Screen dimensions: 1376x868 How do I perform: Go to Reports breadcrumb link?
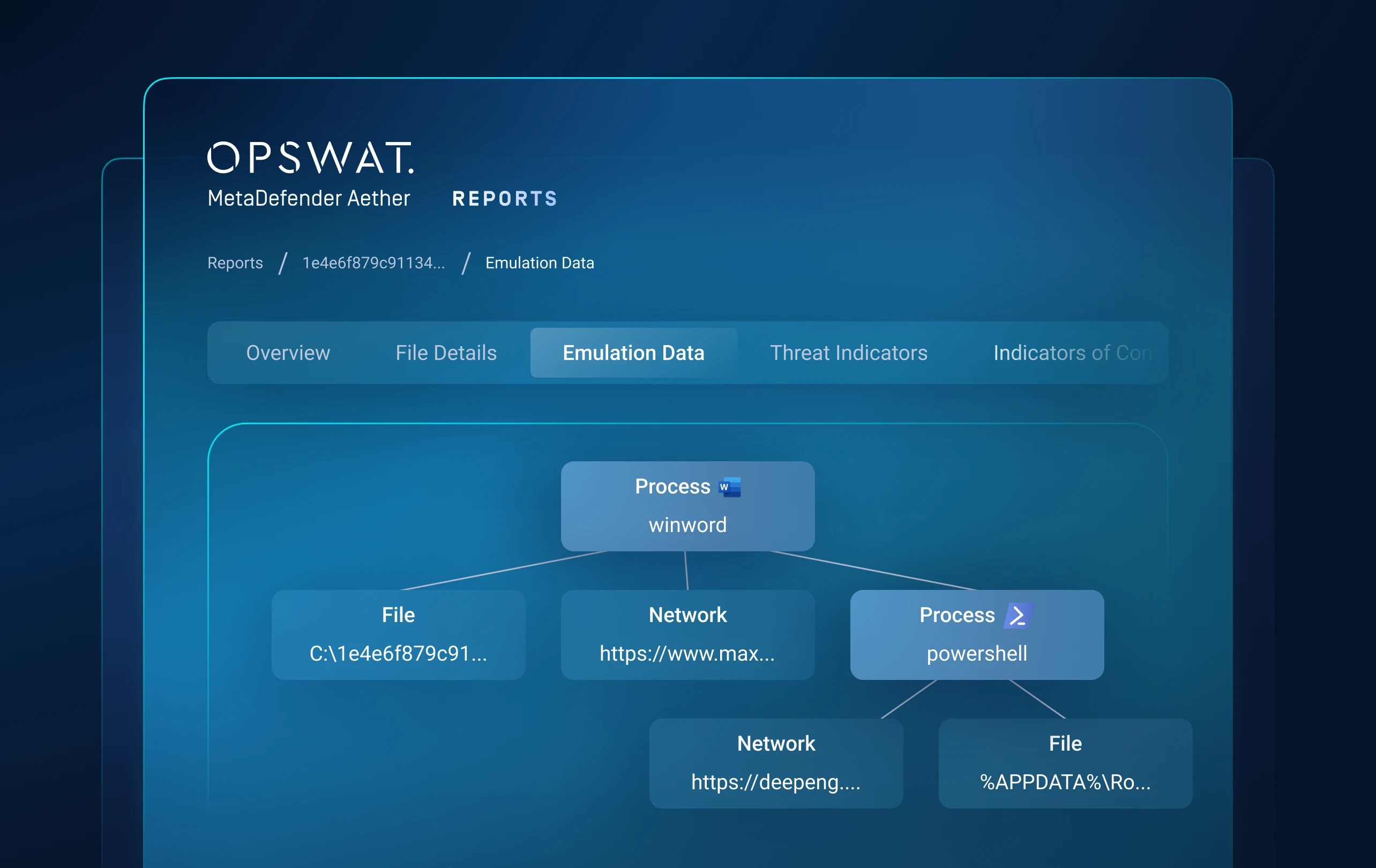pos(235,263)
